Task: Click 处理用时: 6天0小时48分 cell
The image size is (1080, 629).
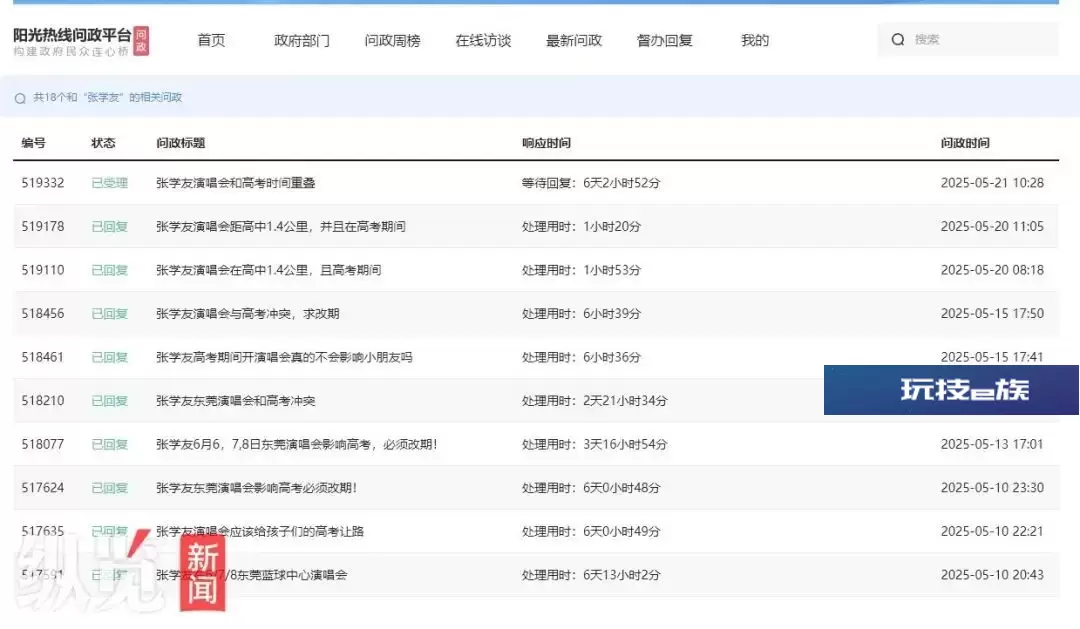Action: pos(591,487)
